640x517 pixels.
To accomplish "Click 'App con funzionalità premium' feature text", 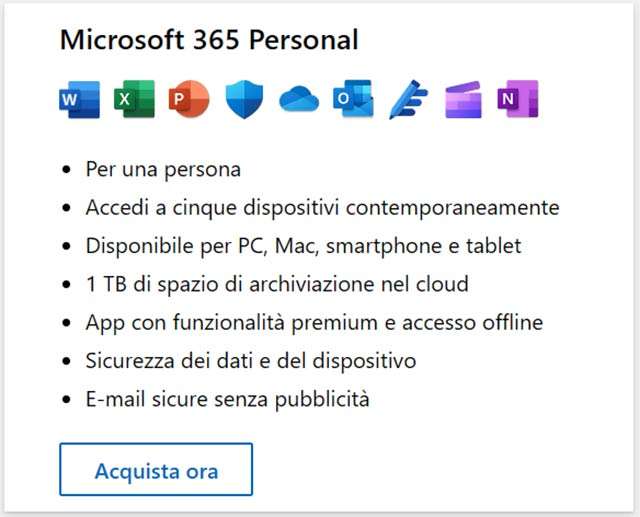I will click(314, 323).
